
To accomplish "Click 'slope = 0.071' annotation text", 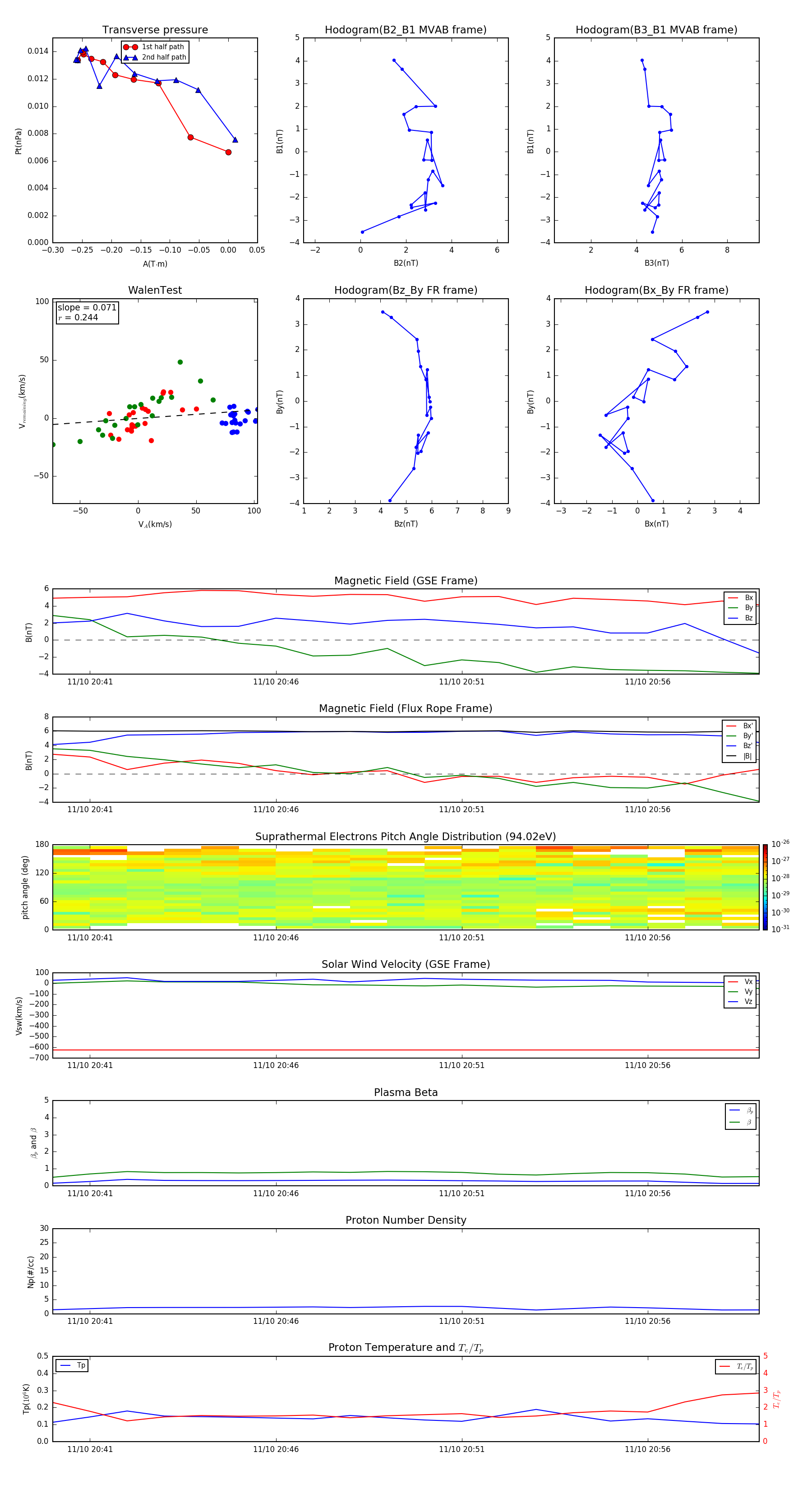I will pyautogui.click(x=87, y=308).
